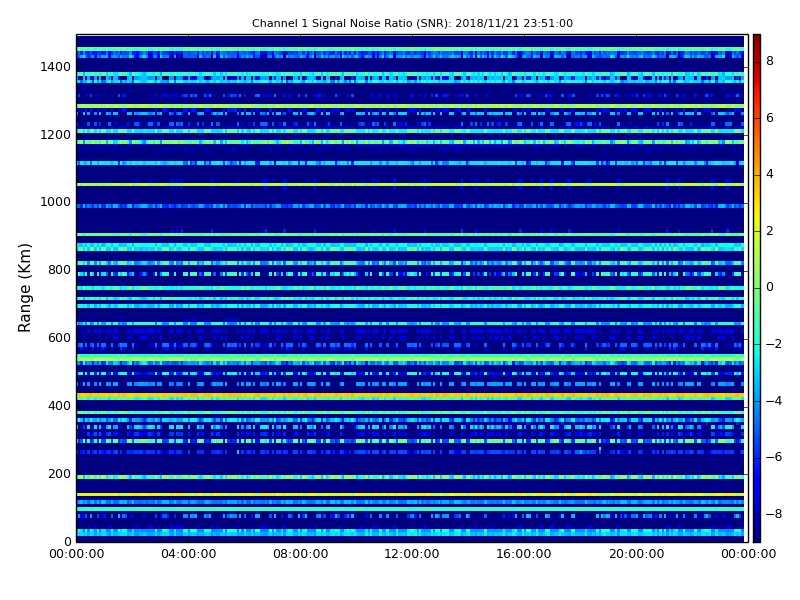Click the yellow SNR band near 1050 km
Screen dimensions: 800x600
coord(410,184)
